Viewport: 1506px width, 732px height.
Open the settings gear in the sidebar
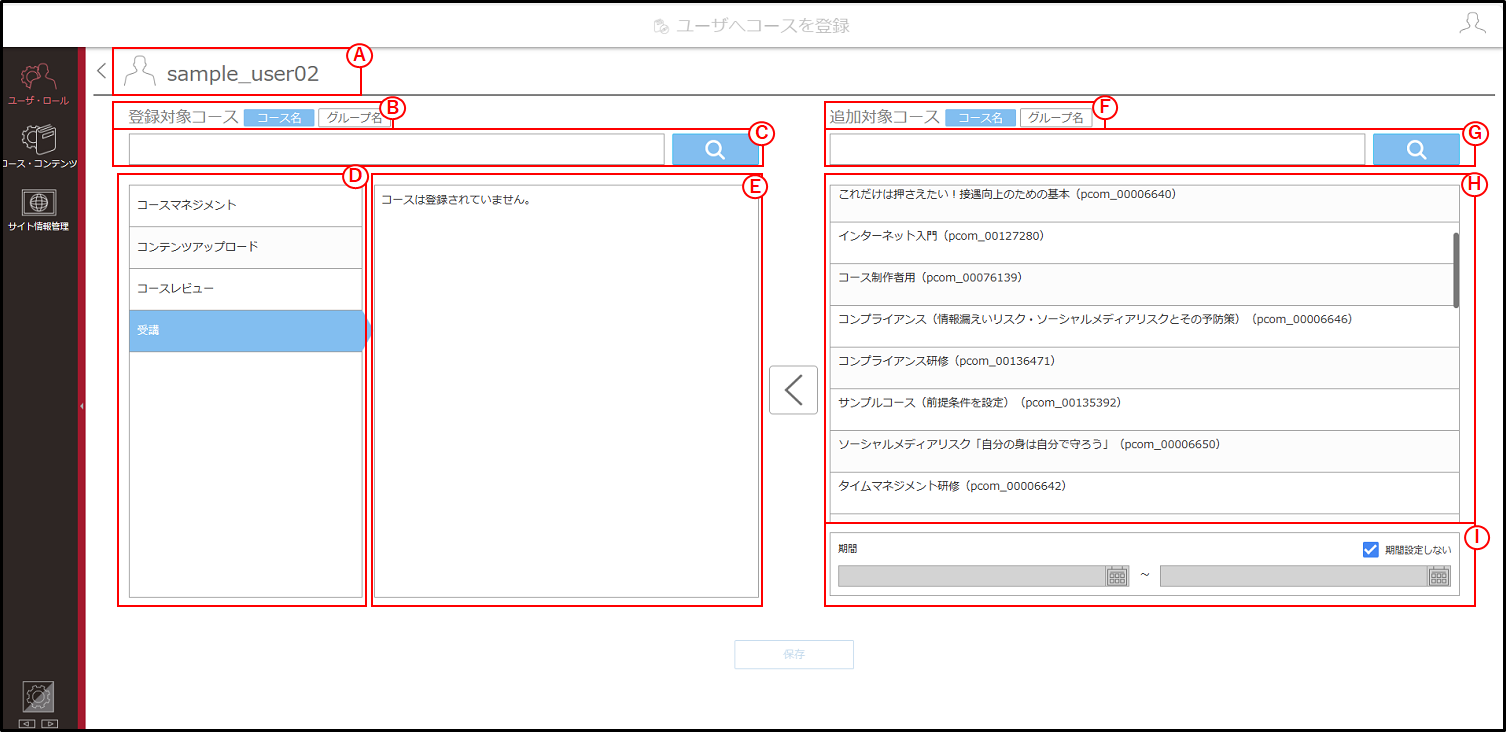pyautogui.click(x=39, y=696)
